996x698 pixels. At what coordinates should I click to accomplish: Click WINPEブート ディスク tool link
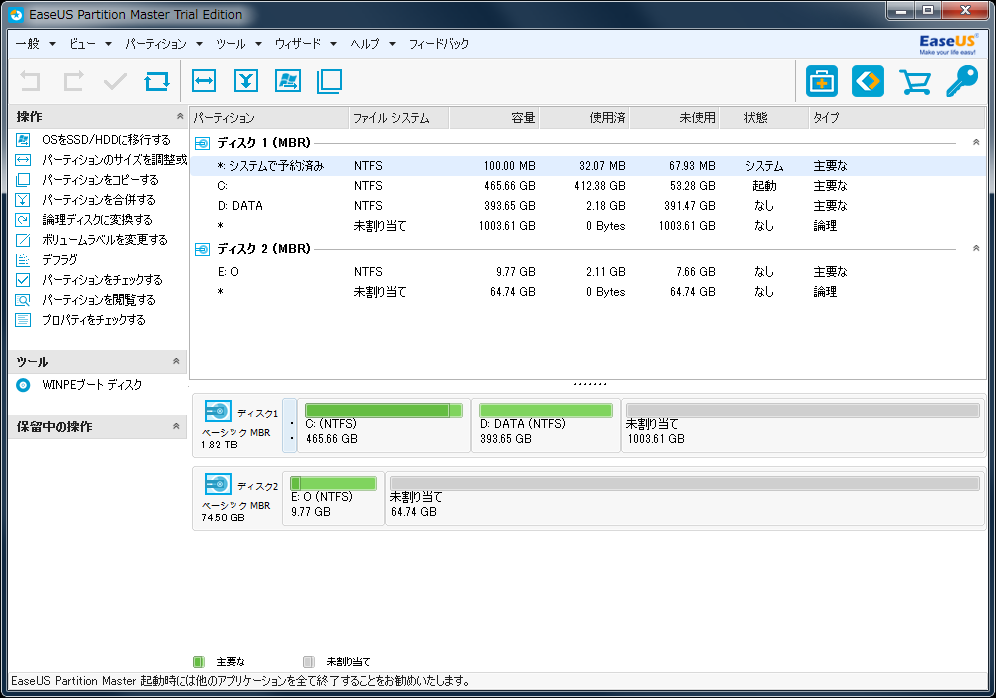[92, 385]
